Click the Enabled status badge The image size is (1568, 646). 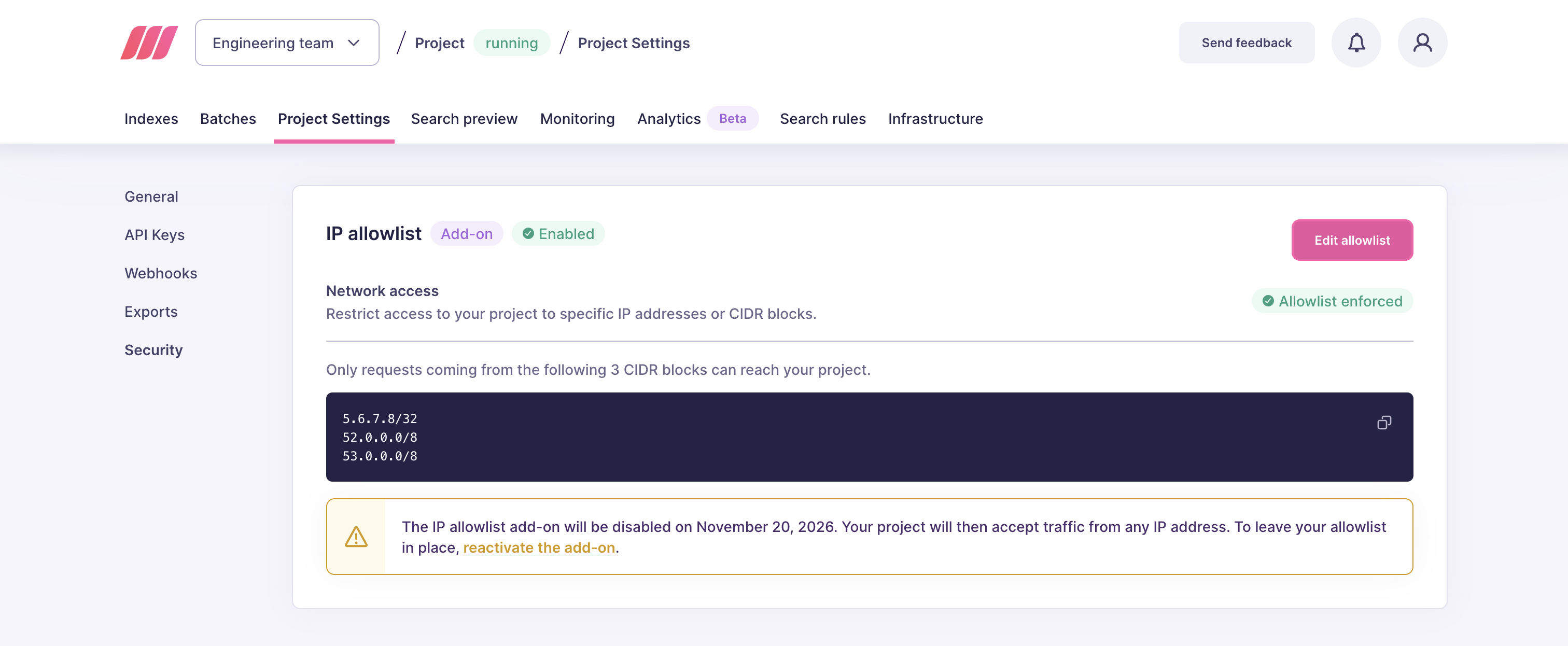coord(557,234)
